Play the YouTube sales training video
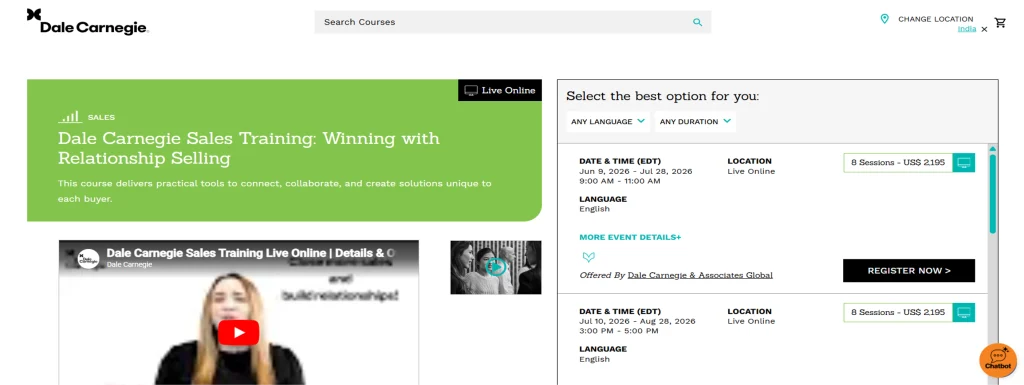The image size is (1024, 385). (x=238, y=332)
